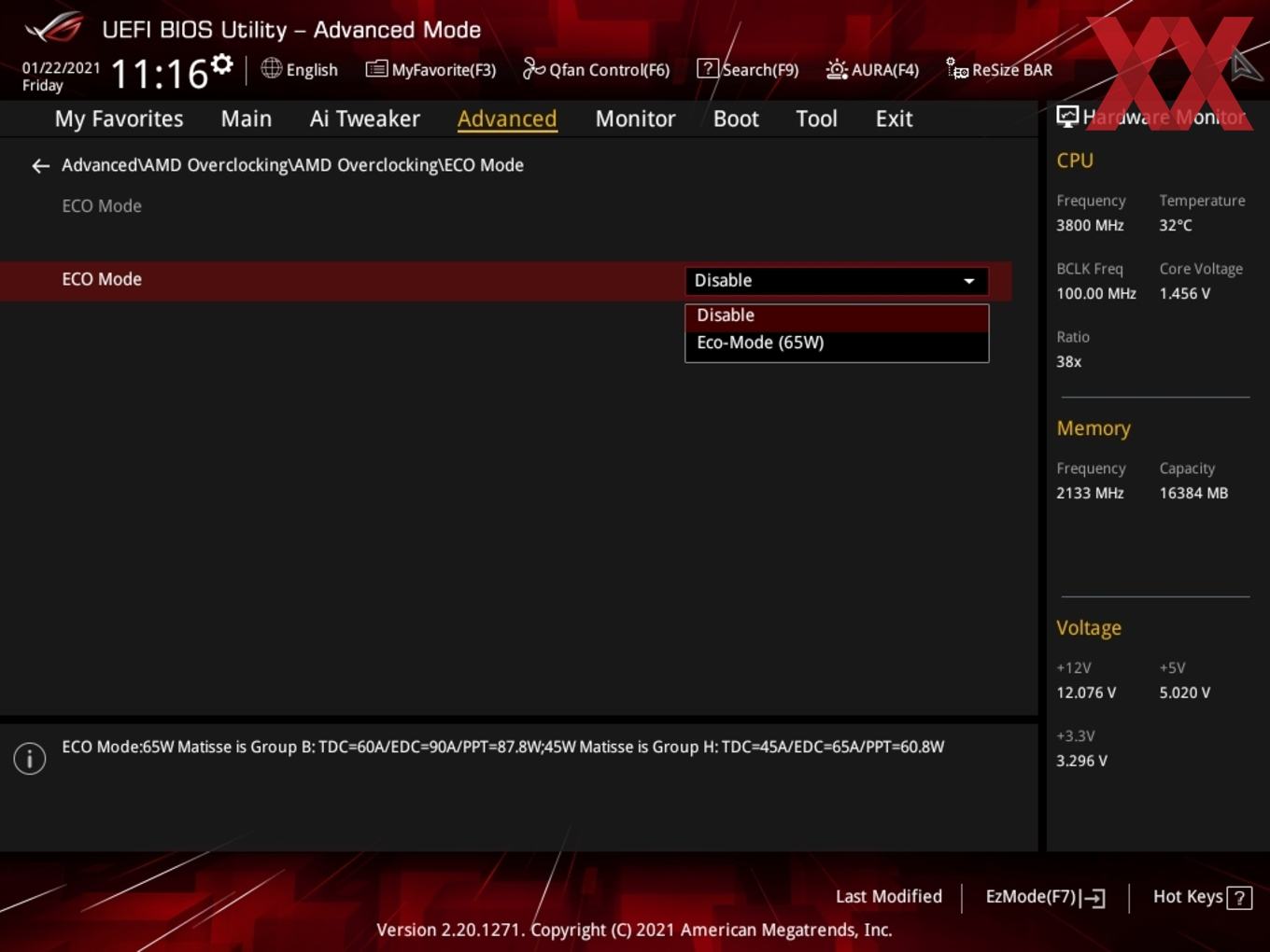Viewport: 1270px width, 952px height.
Task: Click the Hot Keys question mark icon
Action: 1239,898
